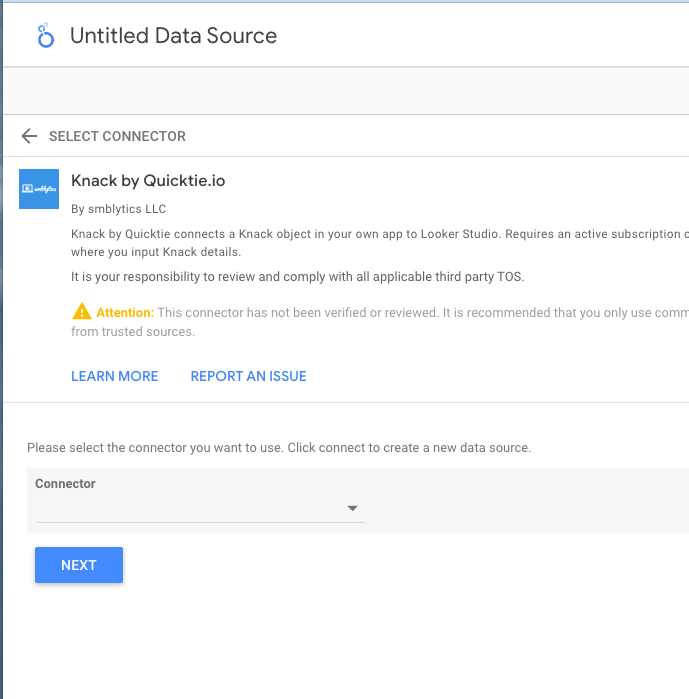Go back using the Select Connector arrow
689x699 pixels.
click(x=29, y=136)
